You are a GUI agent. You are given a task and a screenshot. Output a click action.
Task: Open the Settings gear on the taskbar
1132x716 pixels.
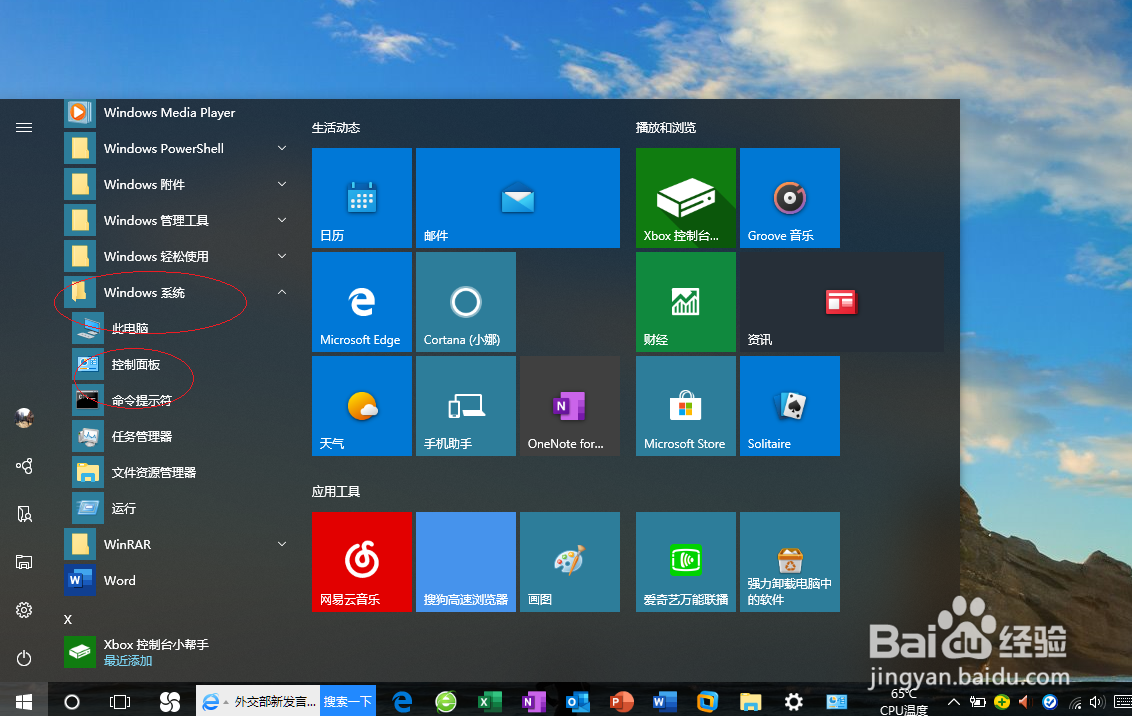(x=793, y=701)
